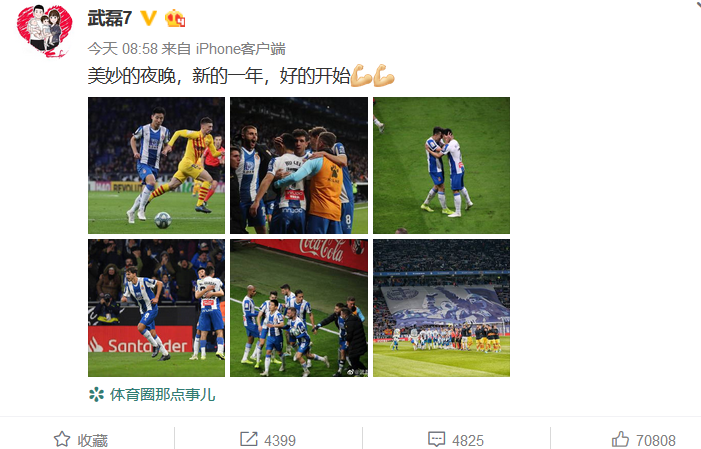Viewport: 701px width, 449px height.
Task: Open comments via speech bubble icon
Action: (x=436, y=439)
